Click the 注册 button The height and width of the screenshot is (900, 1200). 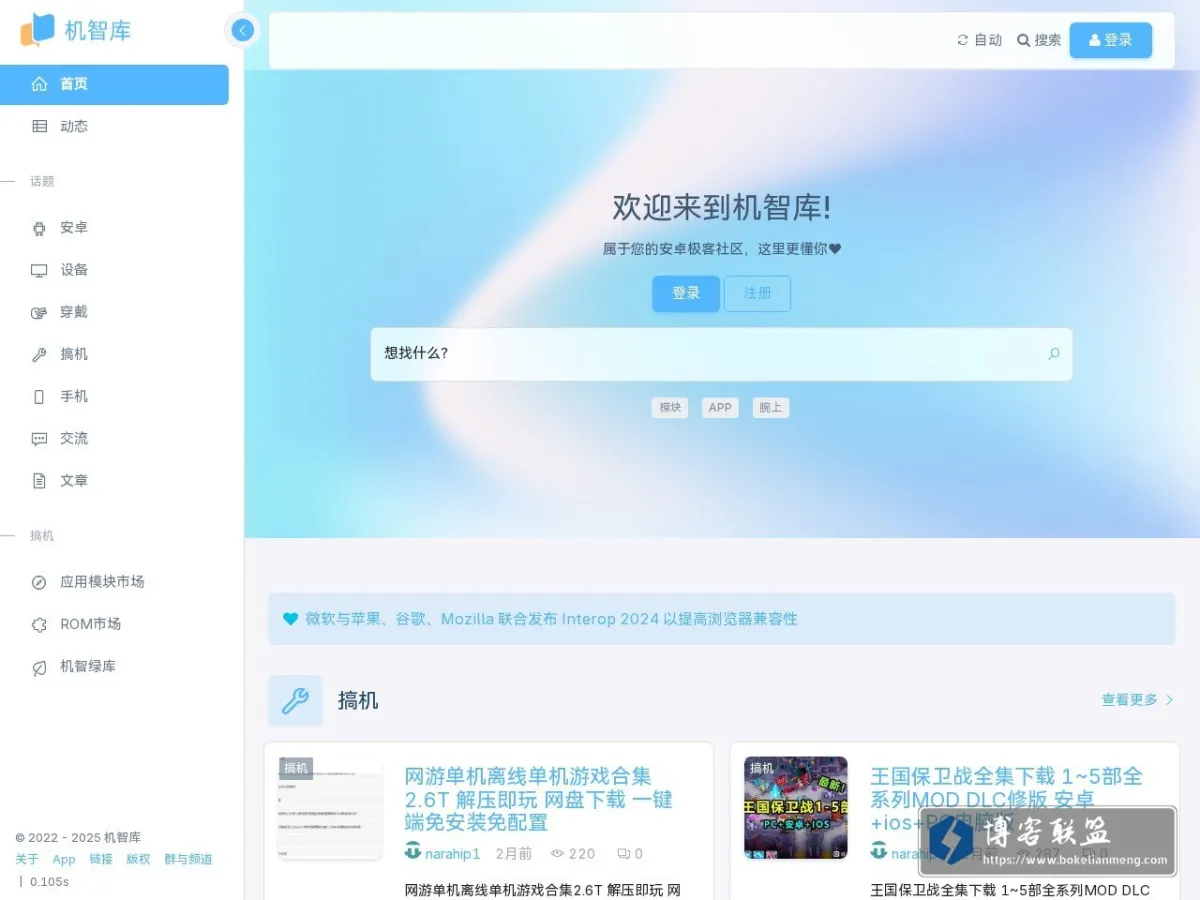[757, 294]
